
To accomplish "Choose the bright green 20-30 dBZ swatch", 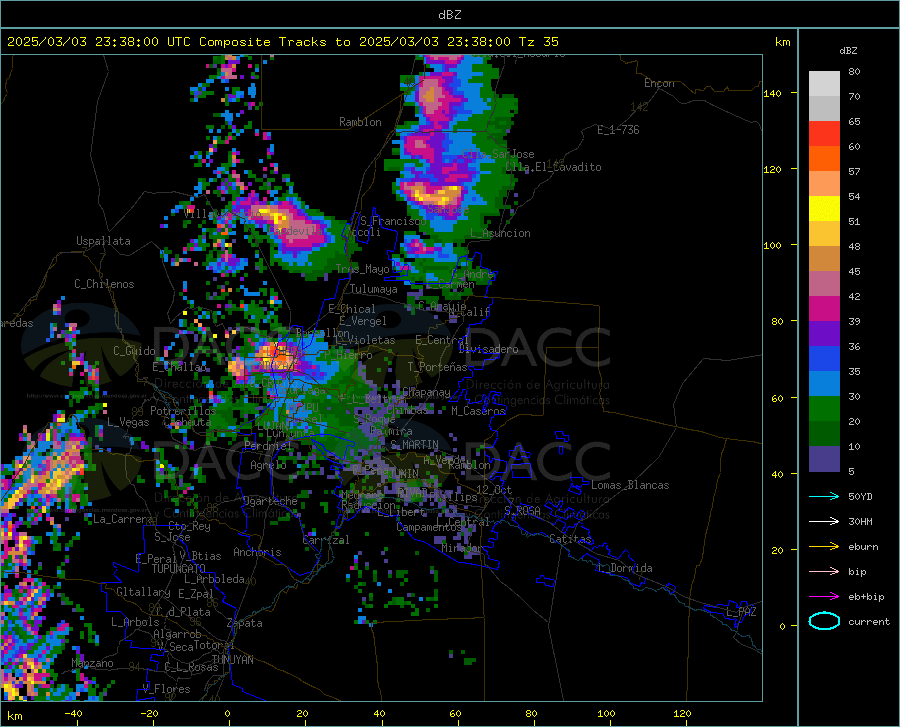I will pyautogui.click(x=824, y=409).
